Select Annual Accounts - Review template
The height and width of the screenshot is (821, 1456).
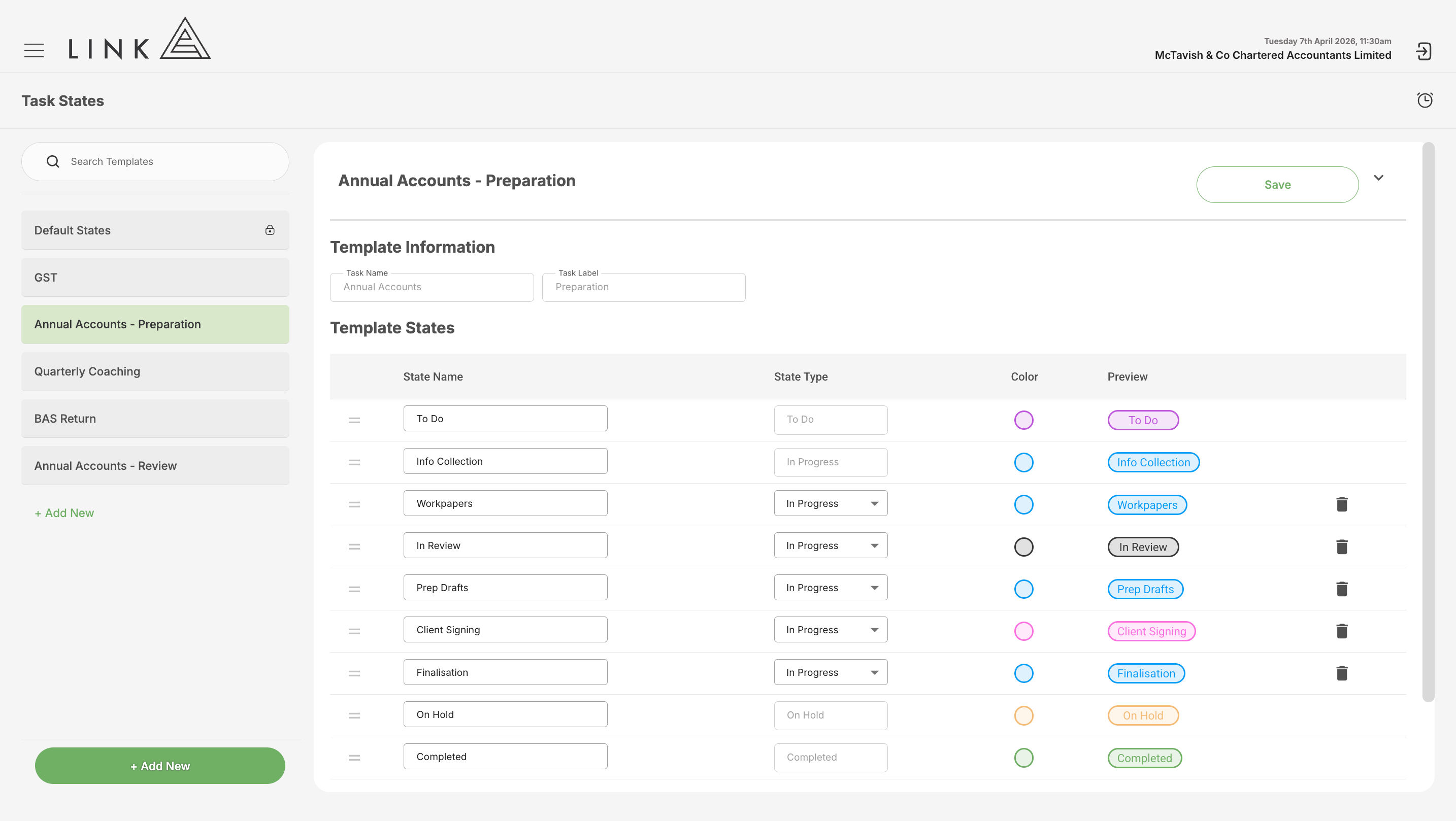(155, 466)
